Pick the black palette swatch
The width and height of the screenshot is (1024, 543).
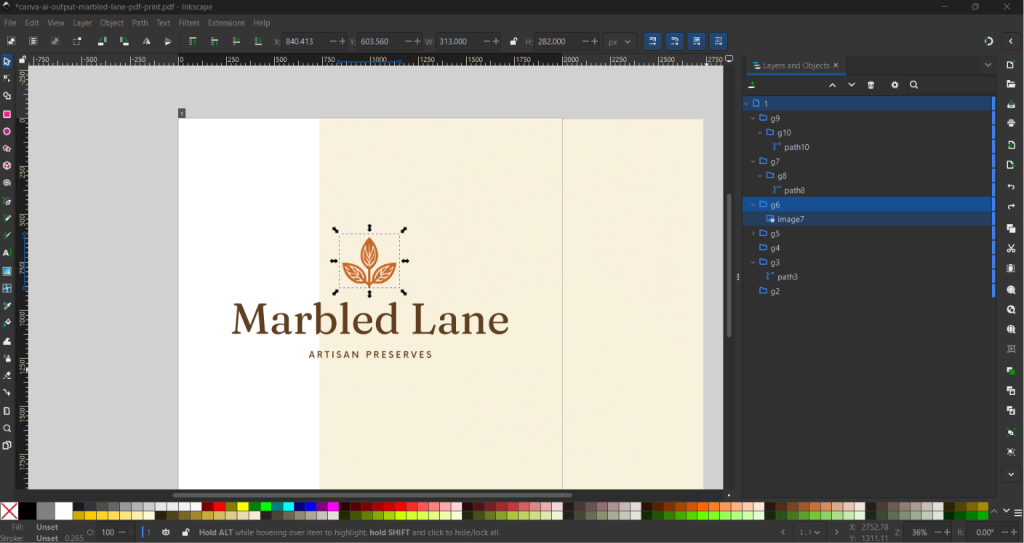27,511
